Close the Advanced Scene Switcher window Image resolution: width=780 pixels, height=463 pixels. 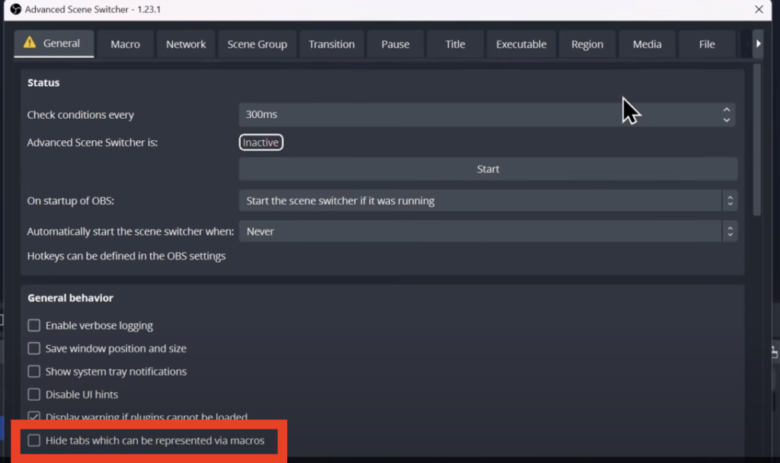(x=763, y=9)
